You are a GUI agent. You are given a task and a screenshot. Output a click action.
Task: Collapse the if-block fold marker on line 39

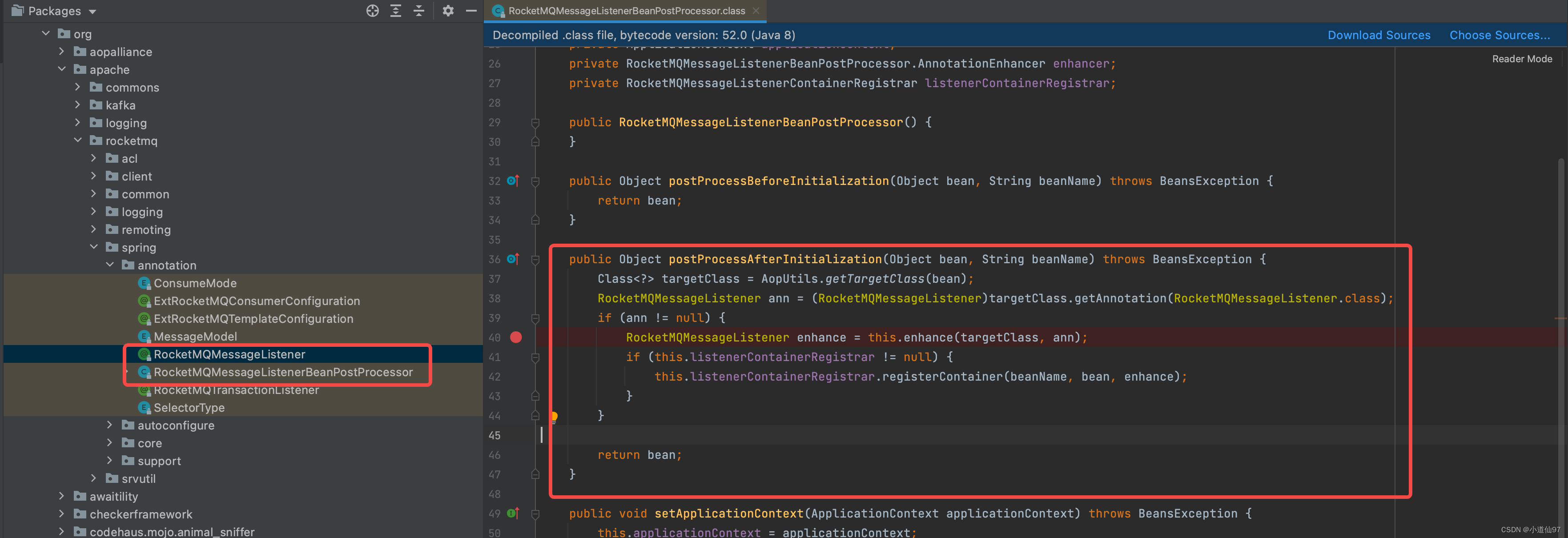535,318
